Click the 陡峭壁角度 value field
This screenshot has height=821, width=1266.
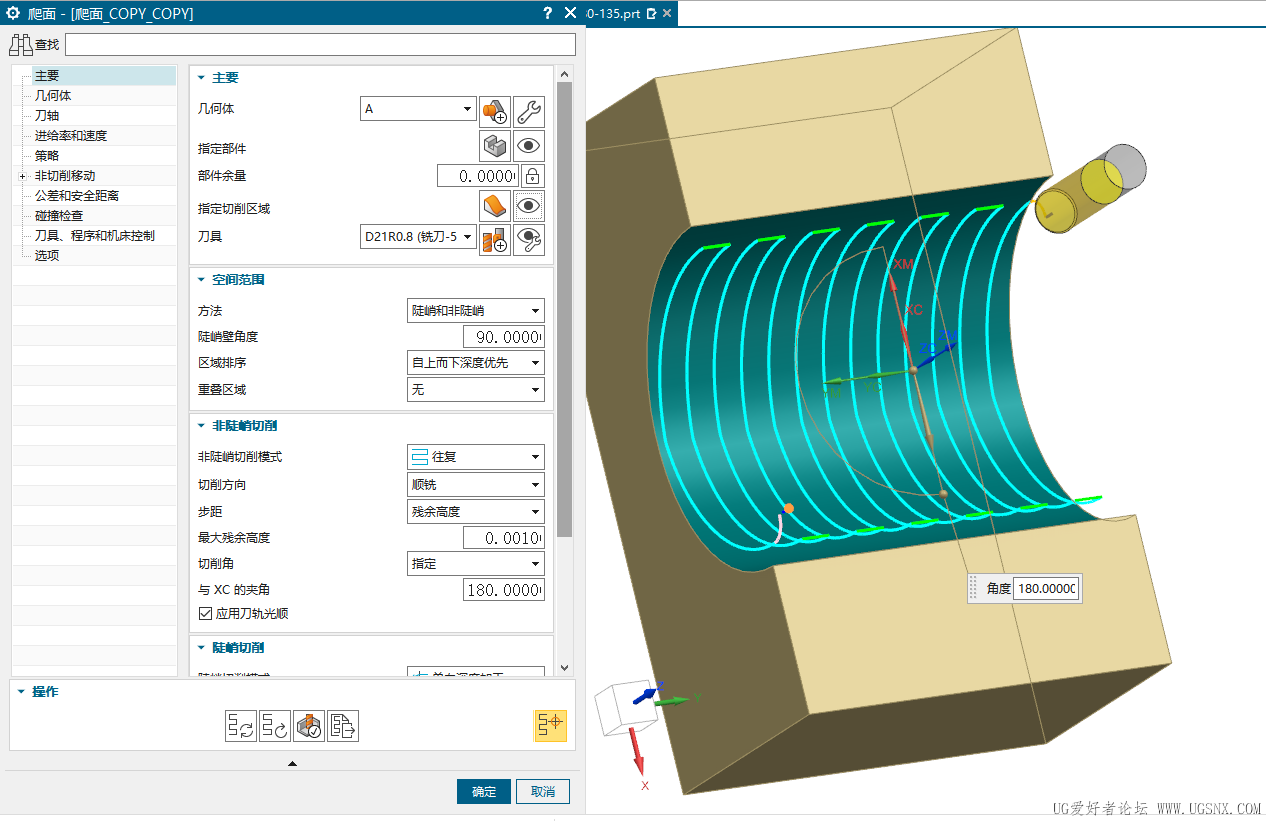coord(504,337)
